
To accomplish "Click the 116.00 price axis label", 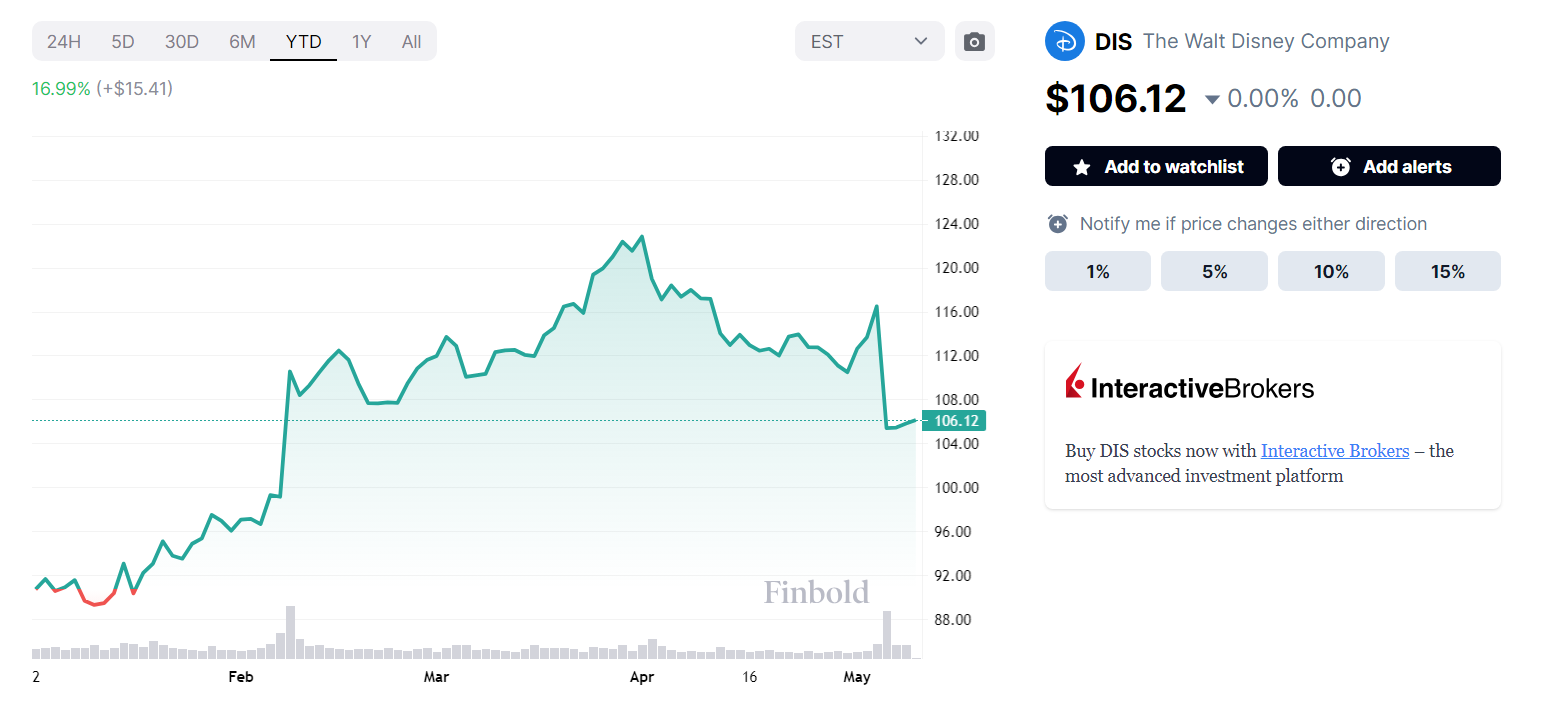I will [957, 312].
